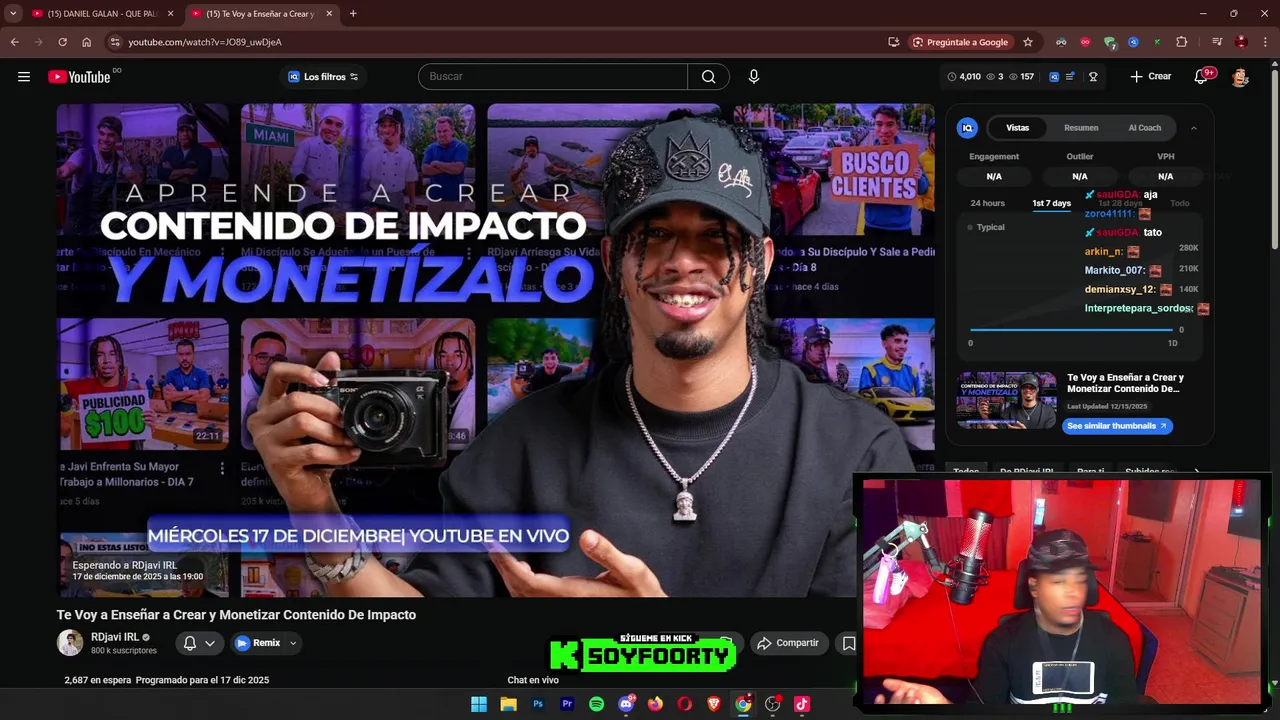Click the blue IQ icon in the stats bar
This screenshot has height=720, width=1280.
(1053, 77)
